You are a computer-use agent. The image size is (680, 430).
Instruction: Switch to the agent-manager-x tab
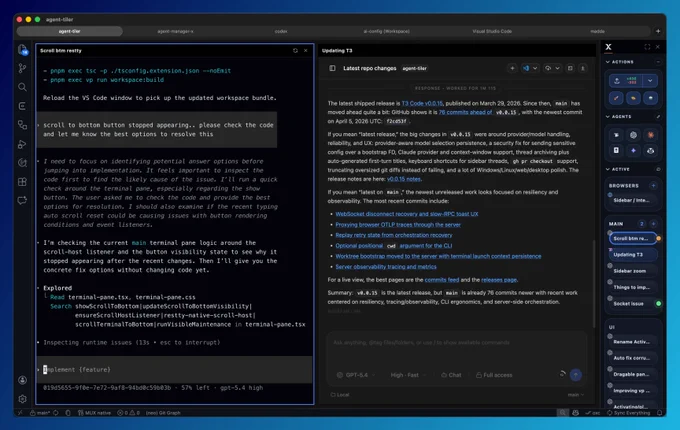point(175,31)
